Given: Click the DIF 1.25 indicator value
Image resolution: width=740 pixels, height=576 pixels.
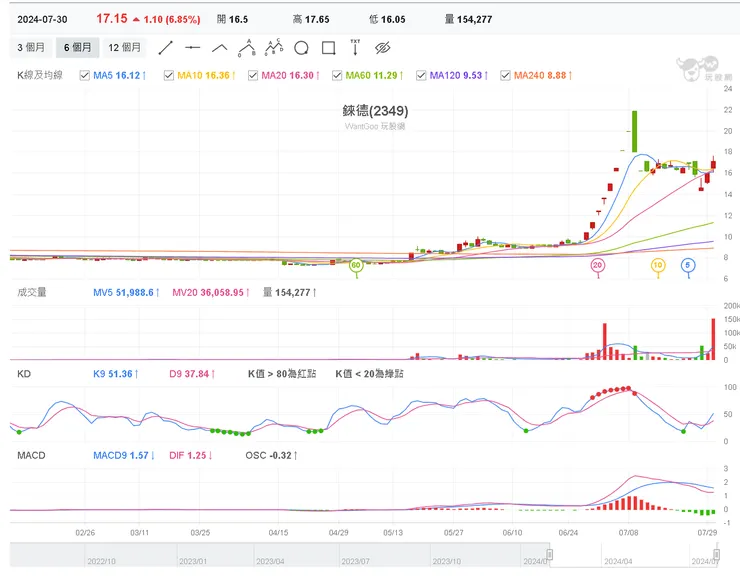Looking at the screenshot, I should [x=190, y=456].
